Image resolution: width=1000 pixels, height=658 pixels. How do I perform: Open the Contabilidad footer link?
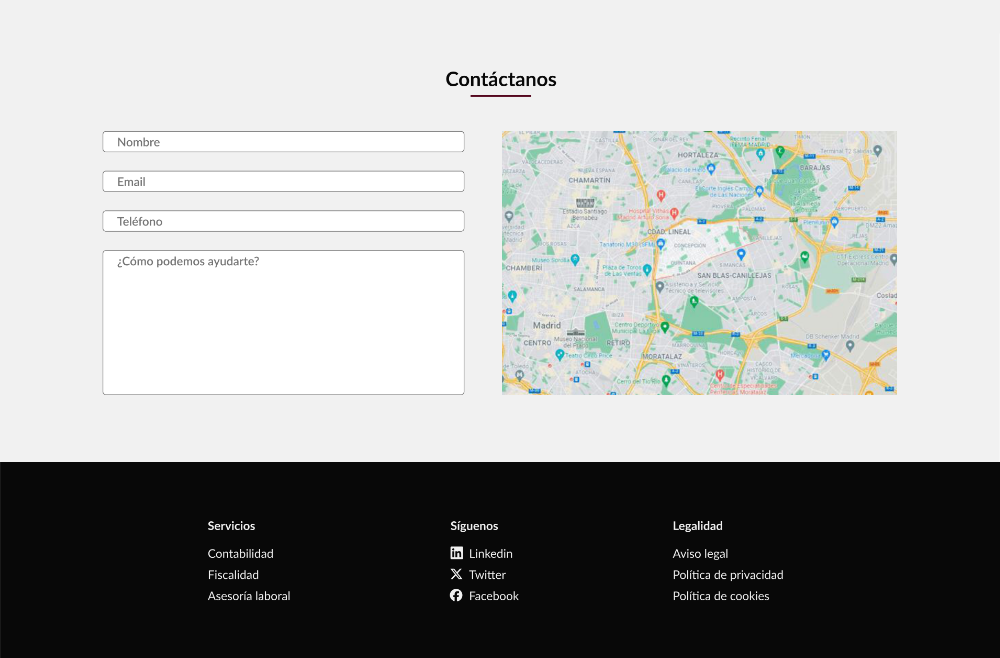[x=240, y=553]
